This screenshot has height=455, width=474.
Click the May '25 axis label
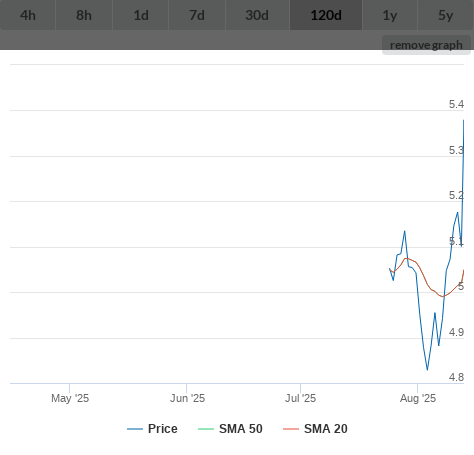click(70, 398)
